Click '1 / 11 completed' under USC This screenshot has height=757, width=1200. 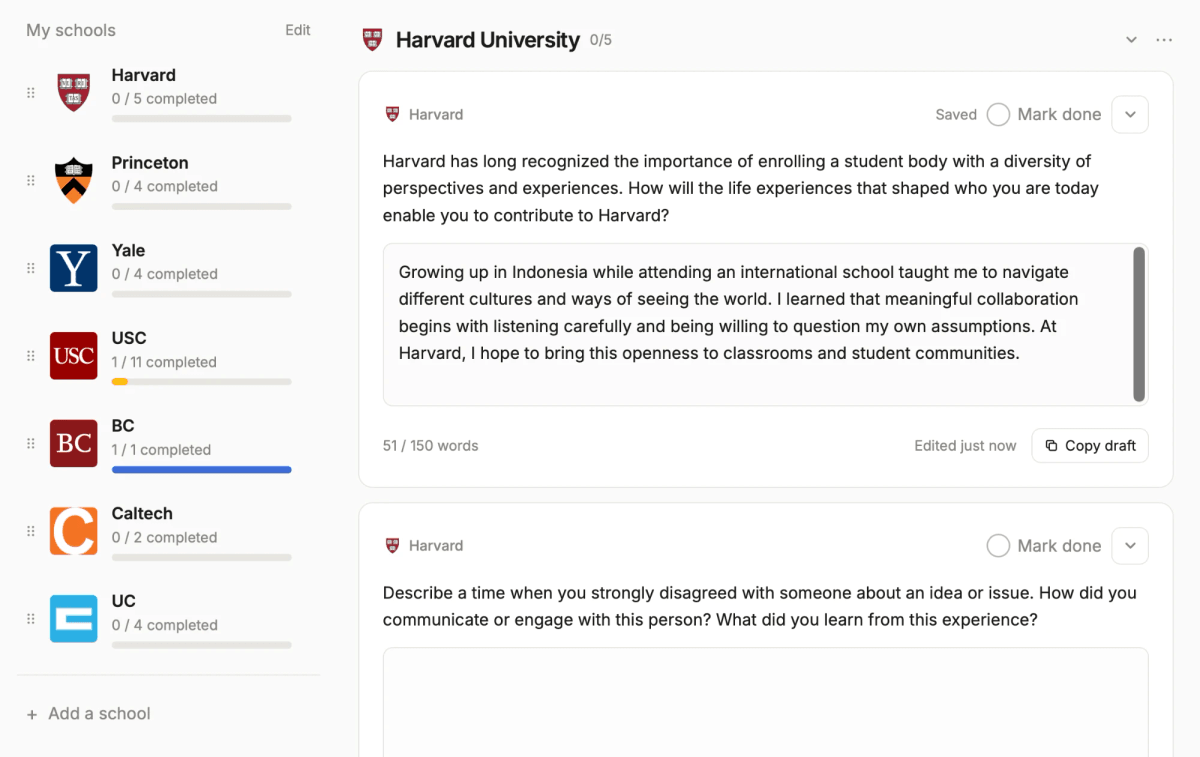point(164,362)
